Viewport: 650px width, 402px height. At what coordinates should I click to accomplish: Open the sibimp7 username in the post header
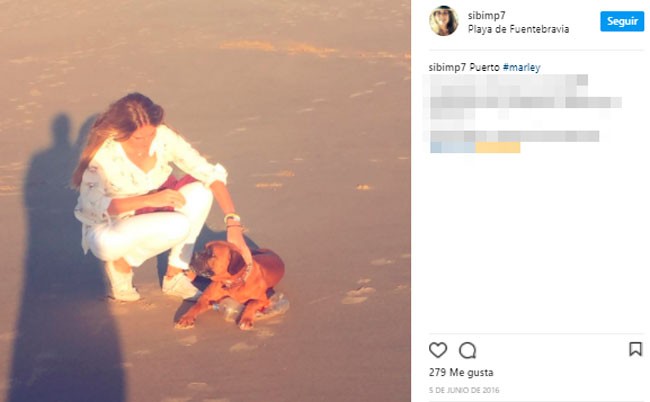click(x=487, y=15)
